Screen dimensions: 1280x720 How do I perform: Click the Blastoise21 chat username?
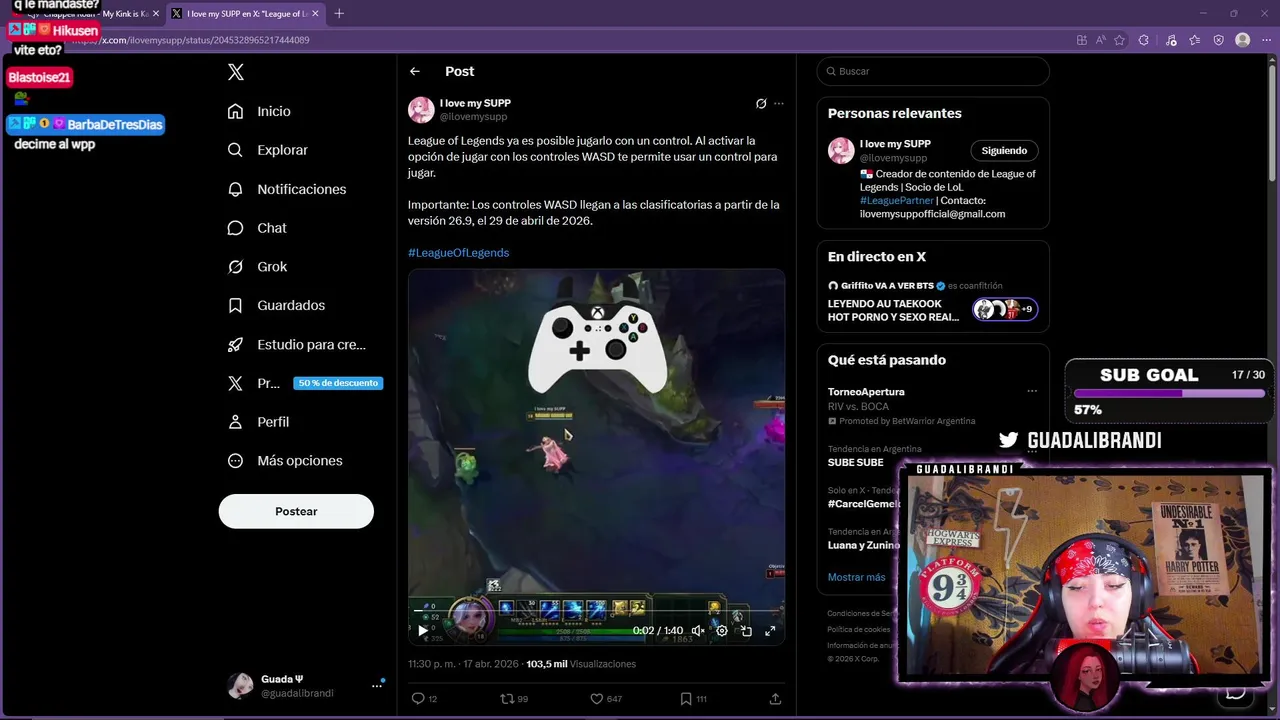[40, 77]
